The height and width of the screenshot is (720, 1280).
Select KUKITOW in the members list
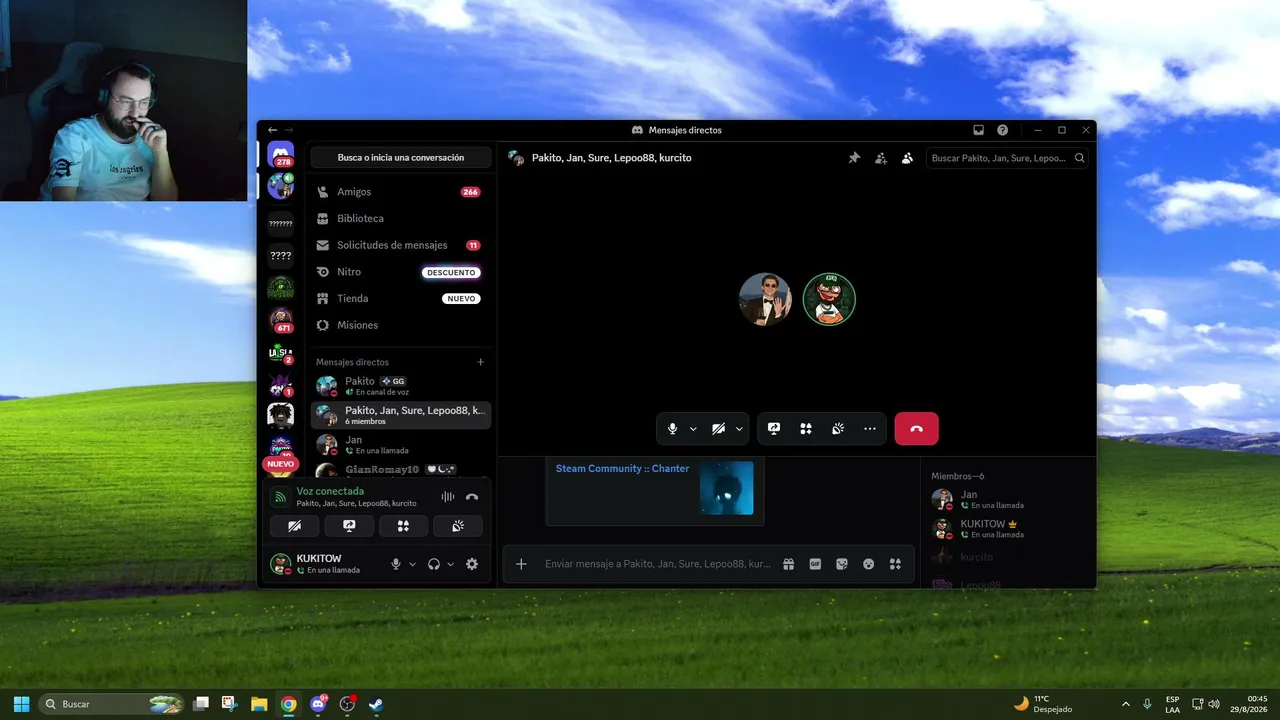tap(1005, 528)
